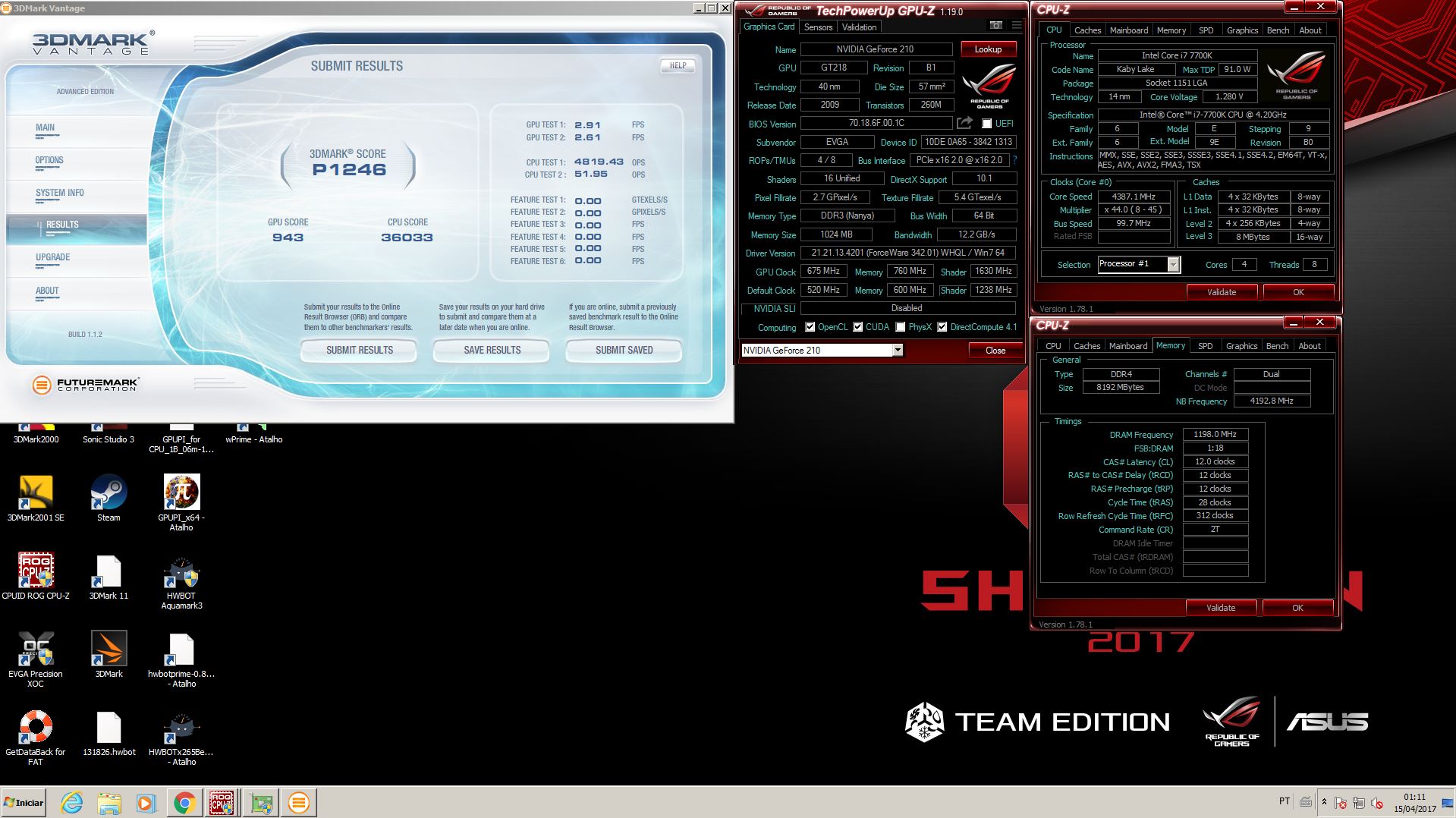Expand the Processor #1 selection dropdown

(1174, 264)
